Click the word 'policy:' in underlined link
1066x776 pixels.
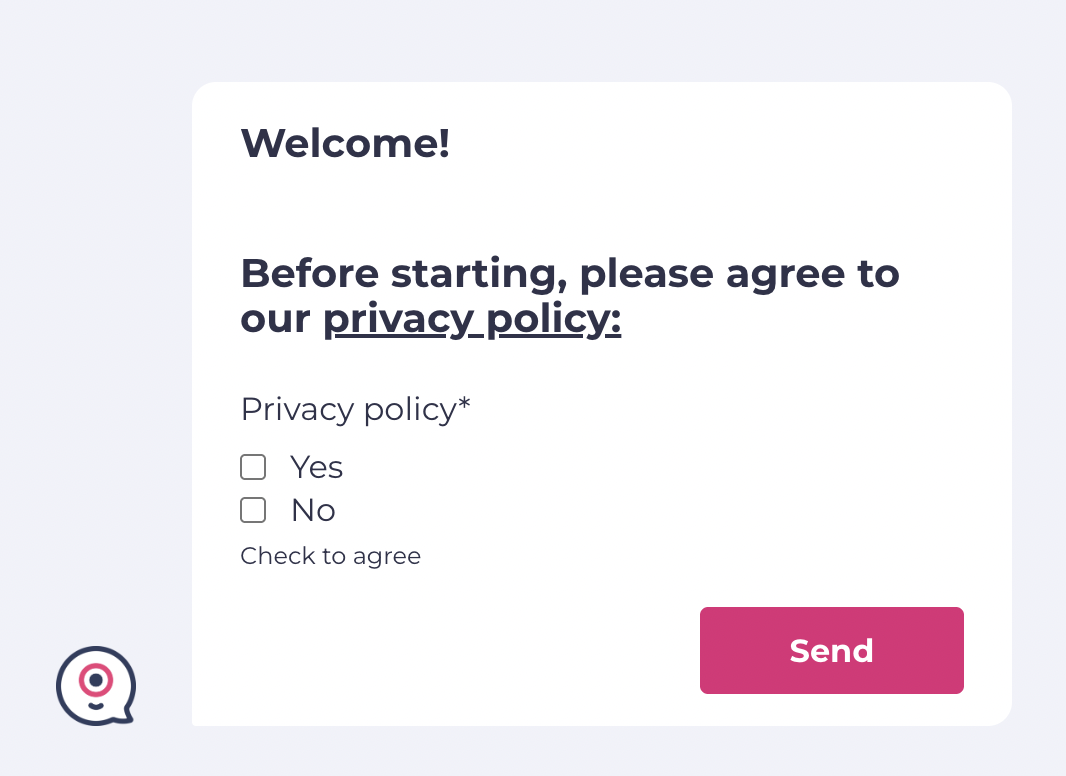click(552, 319)
